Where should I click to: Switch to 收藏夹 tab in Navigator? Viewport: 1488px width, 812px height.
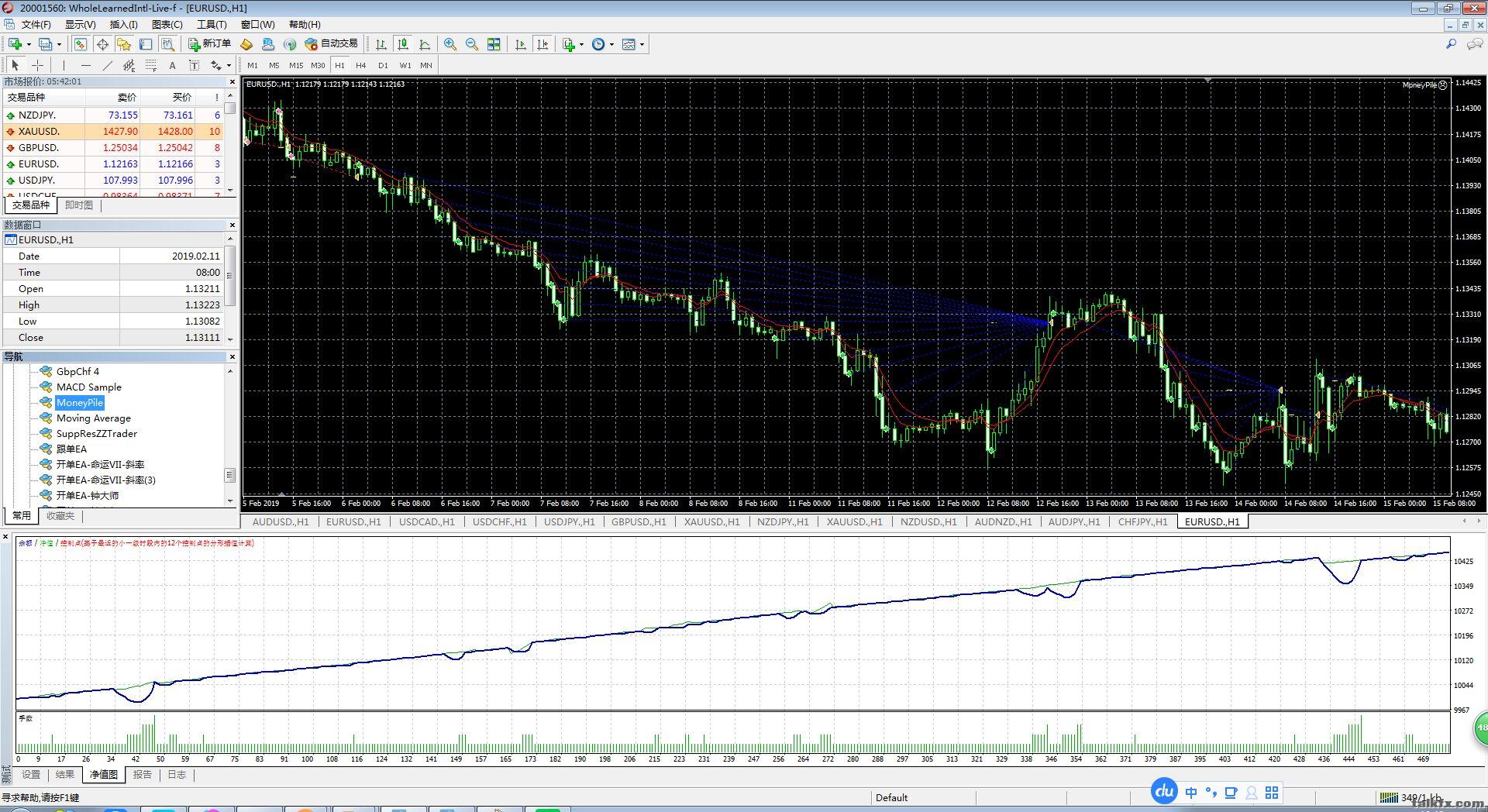click(60, 515)
